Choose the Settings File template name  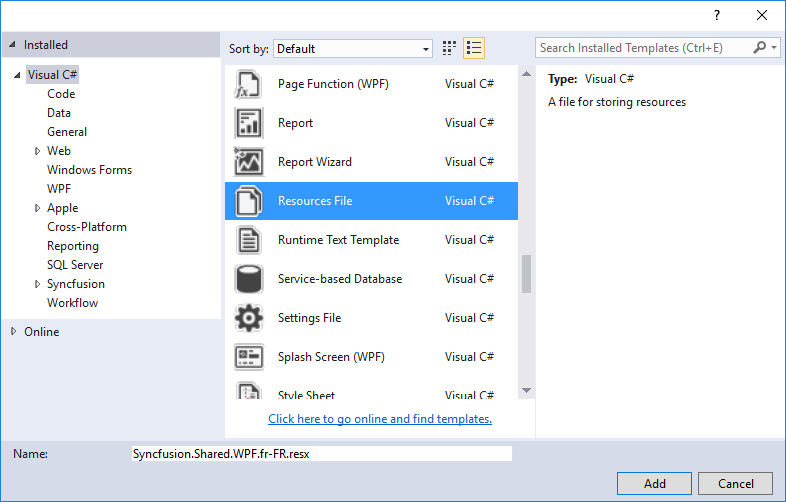point(309,318)
